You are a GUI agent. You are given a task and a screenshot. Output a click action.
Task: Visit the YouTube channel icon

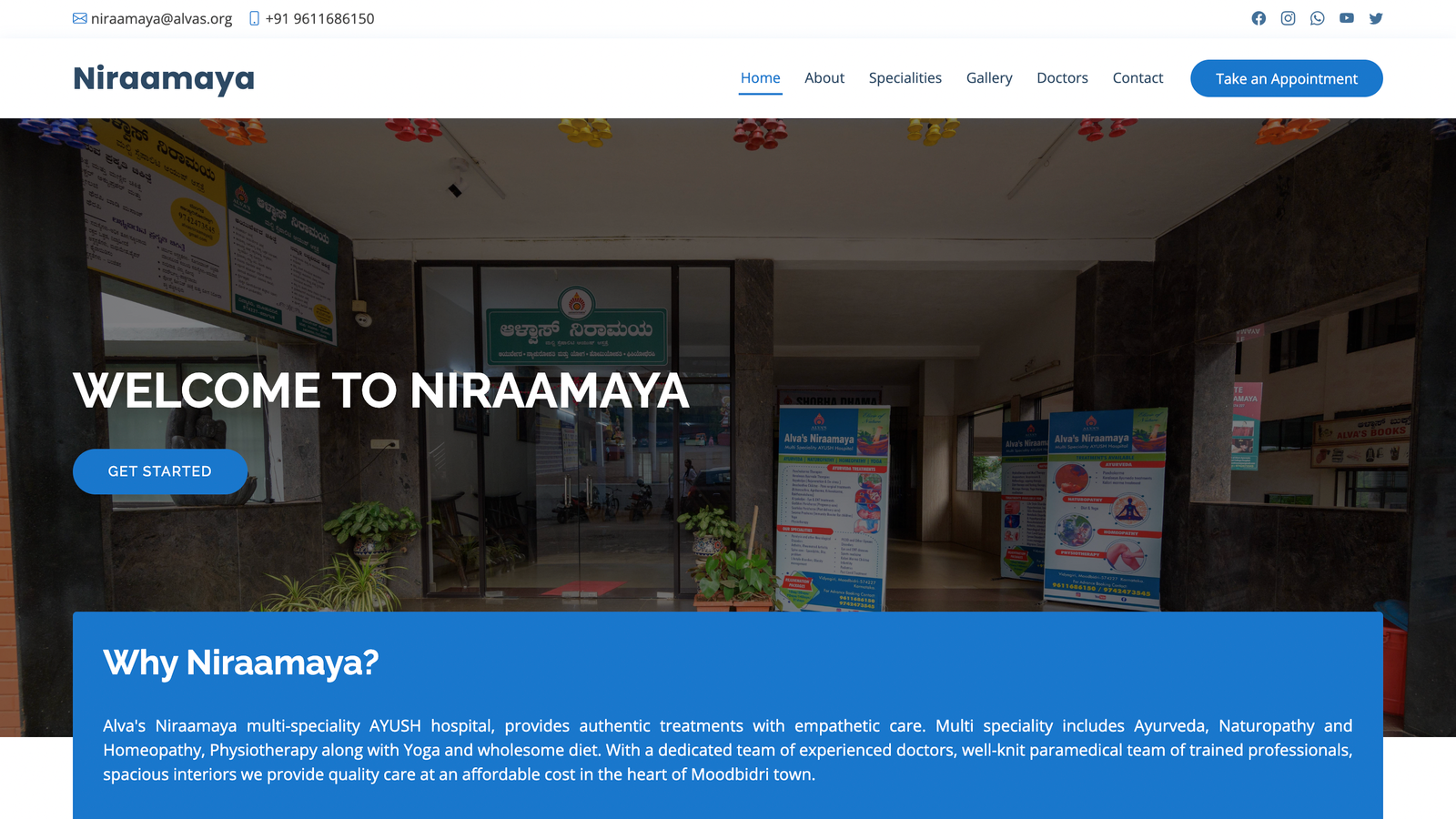point(1347,18)
